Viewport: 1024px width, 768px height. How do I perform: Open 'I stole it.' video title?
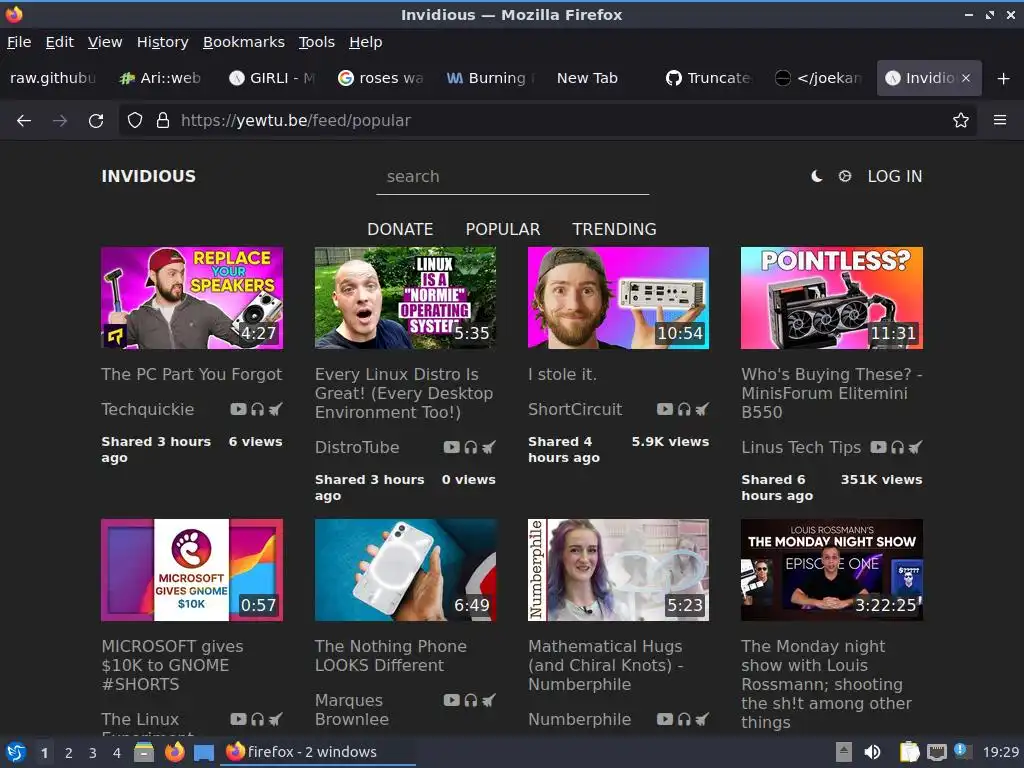pyautogui.click(x=562, y=374)
